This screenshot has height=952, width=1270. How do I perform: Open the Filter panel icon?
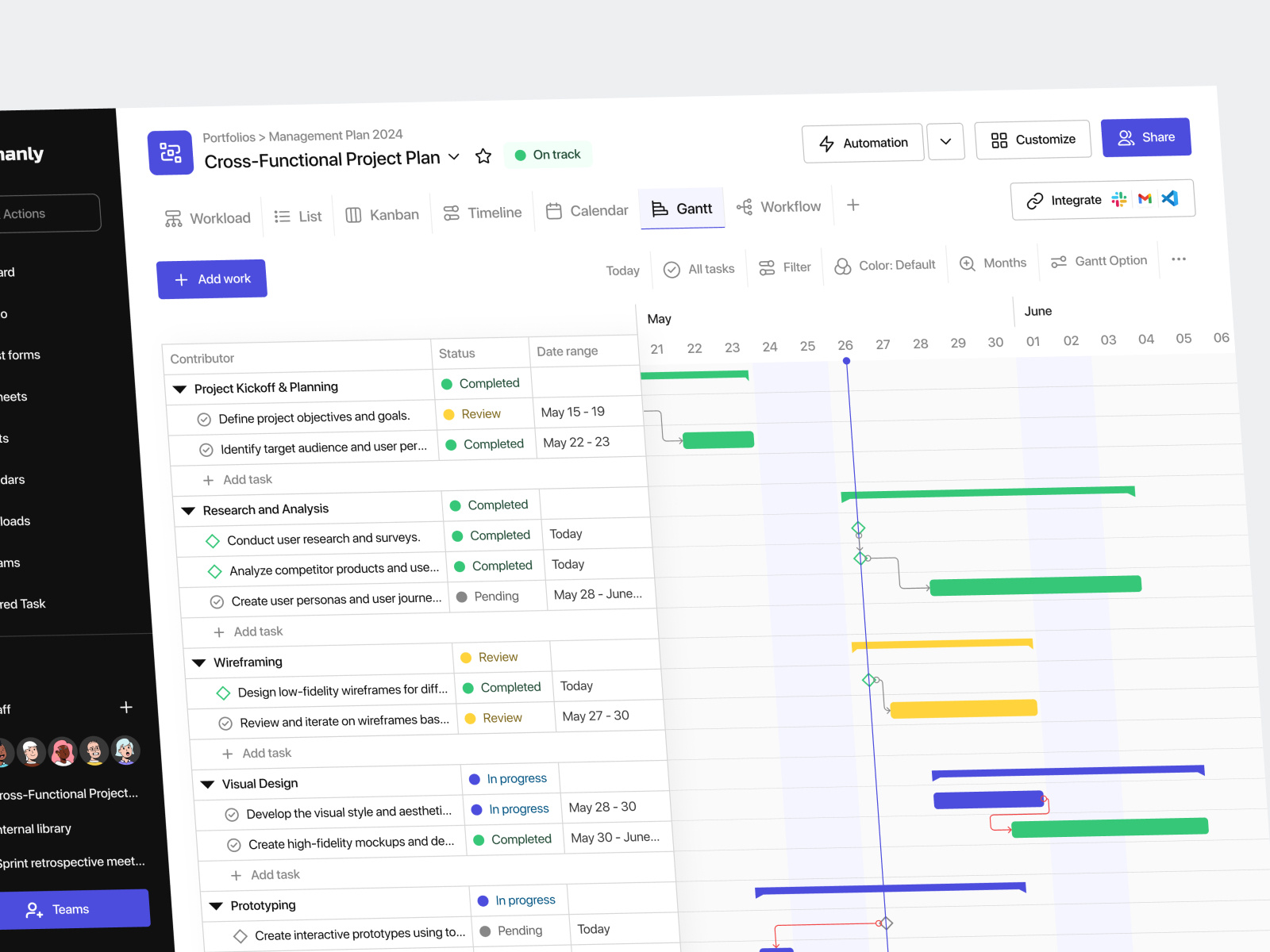tap(766, 267)
